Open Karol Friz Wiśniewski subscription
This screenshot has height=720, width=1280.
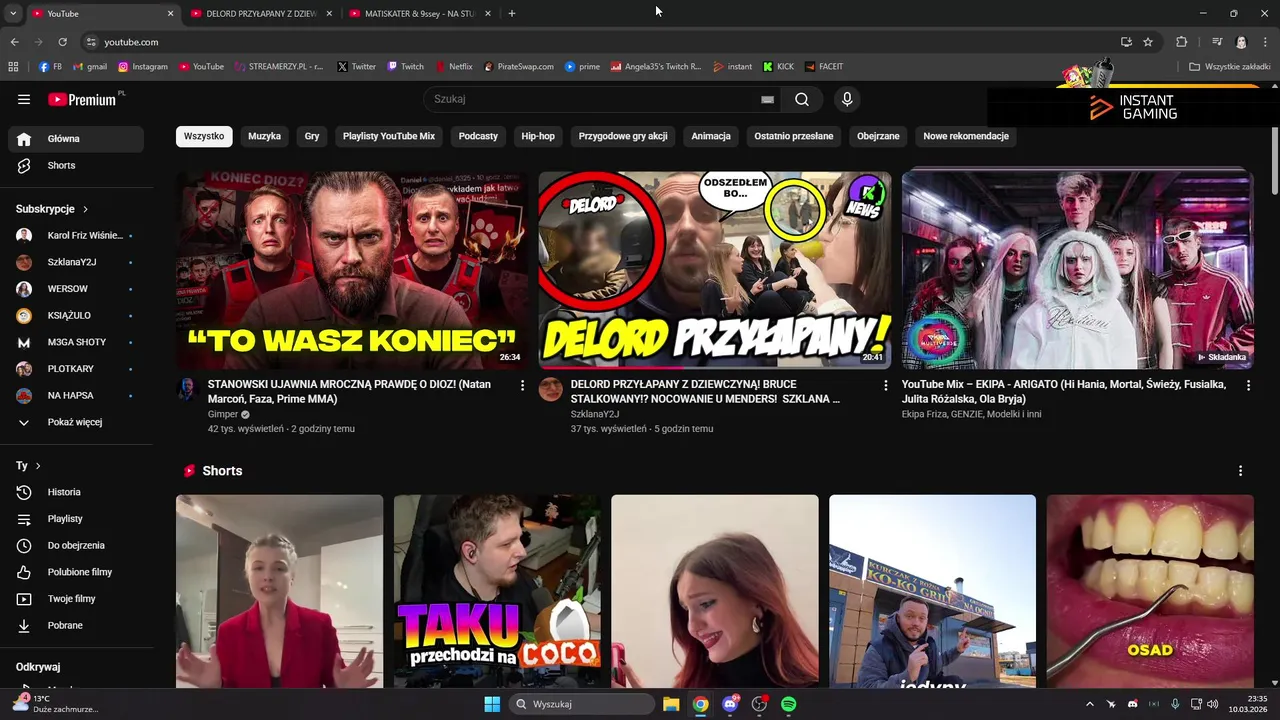76,236
